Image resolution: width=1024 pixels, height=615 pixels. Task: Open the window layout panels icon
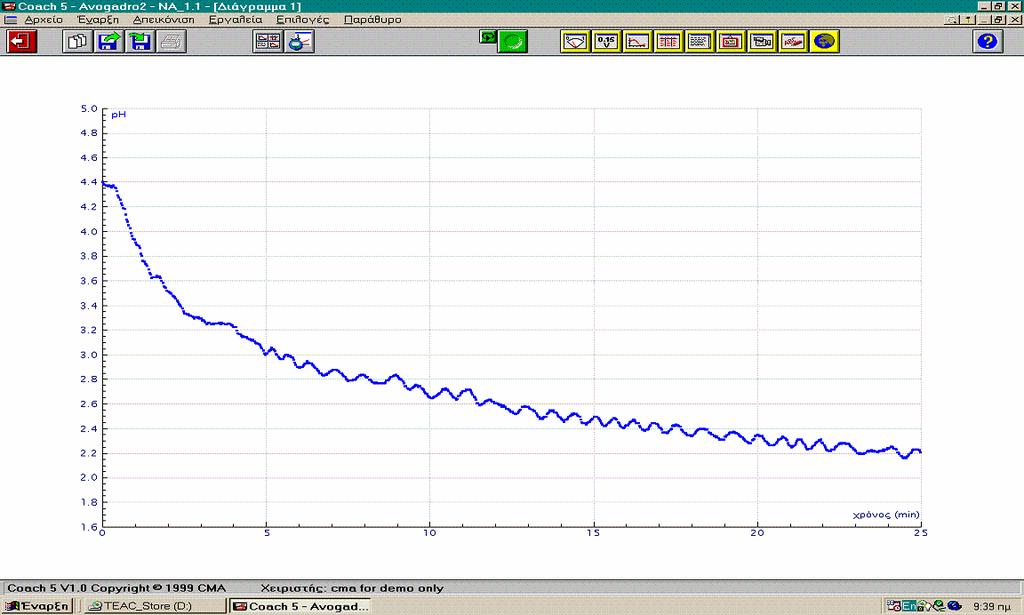(x=268, y=42)
